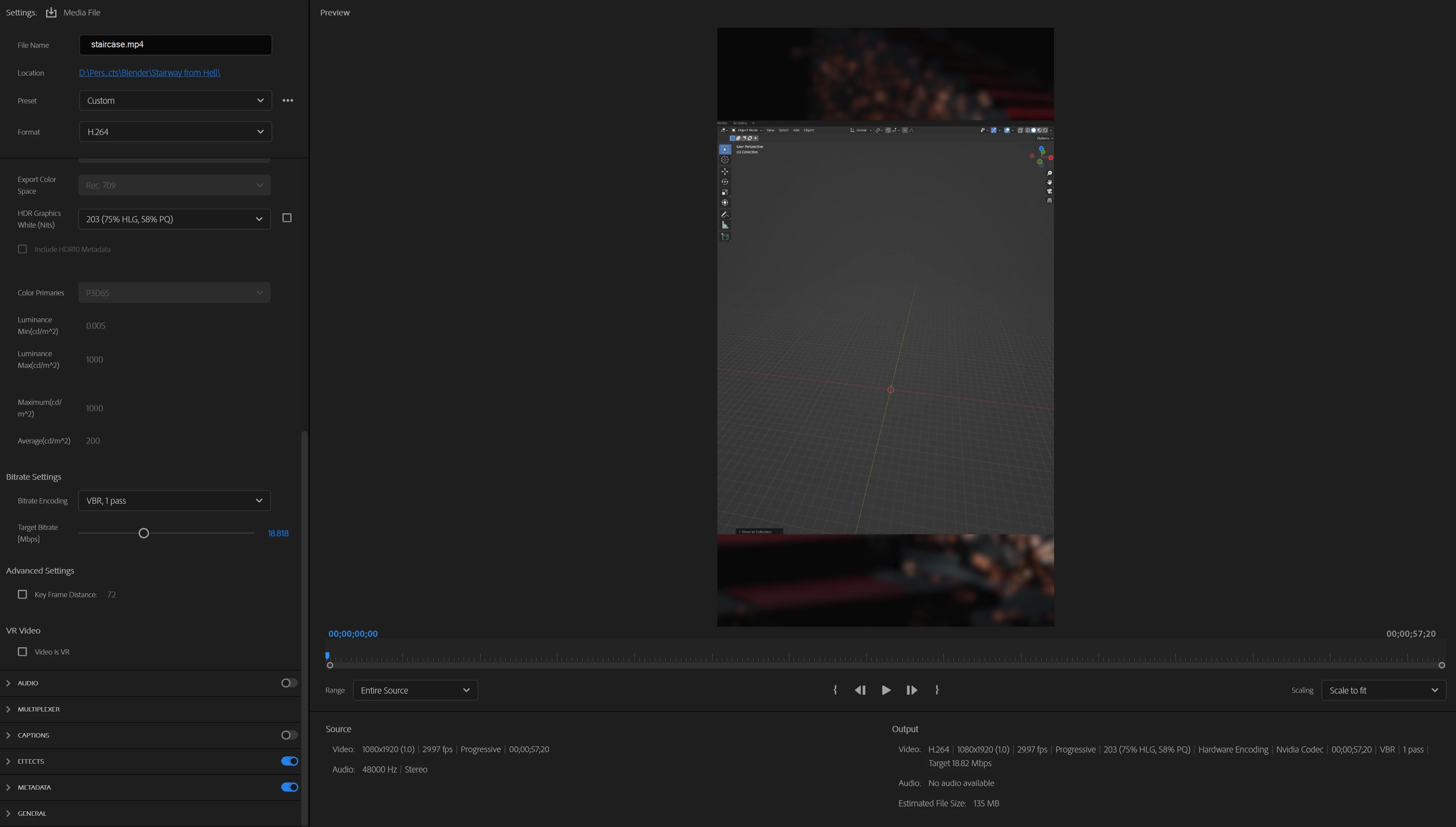Check the Video Is VR option

(x=22, y=652)
